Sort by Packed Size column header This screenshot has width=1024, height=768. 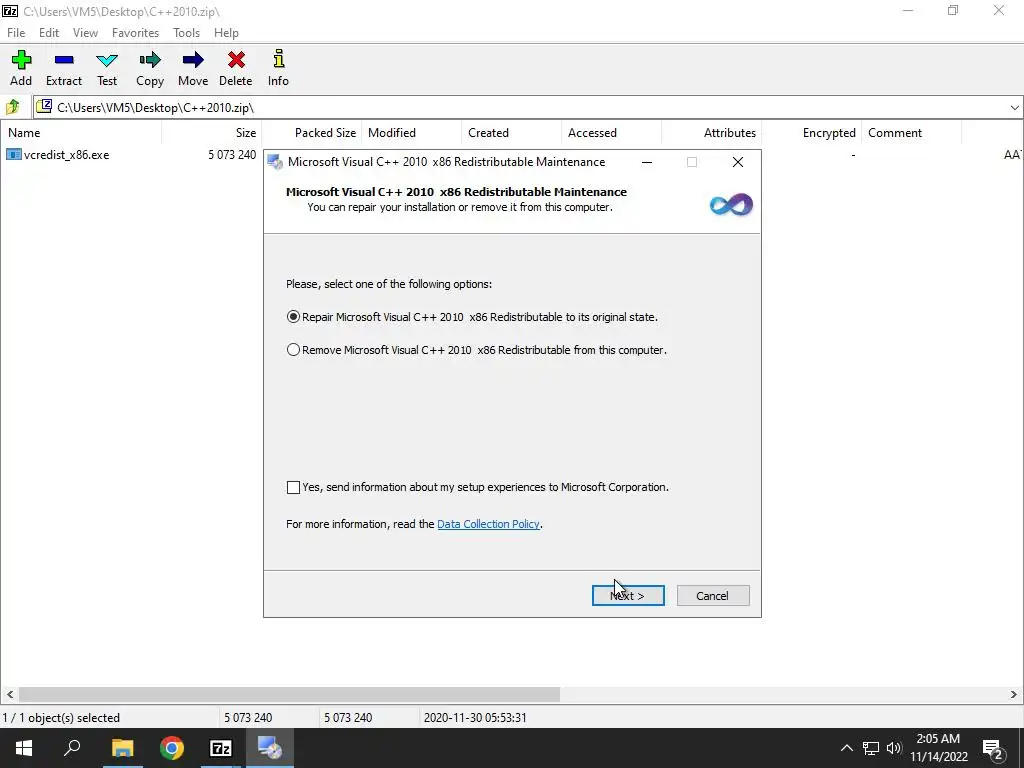(312, 133)
